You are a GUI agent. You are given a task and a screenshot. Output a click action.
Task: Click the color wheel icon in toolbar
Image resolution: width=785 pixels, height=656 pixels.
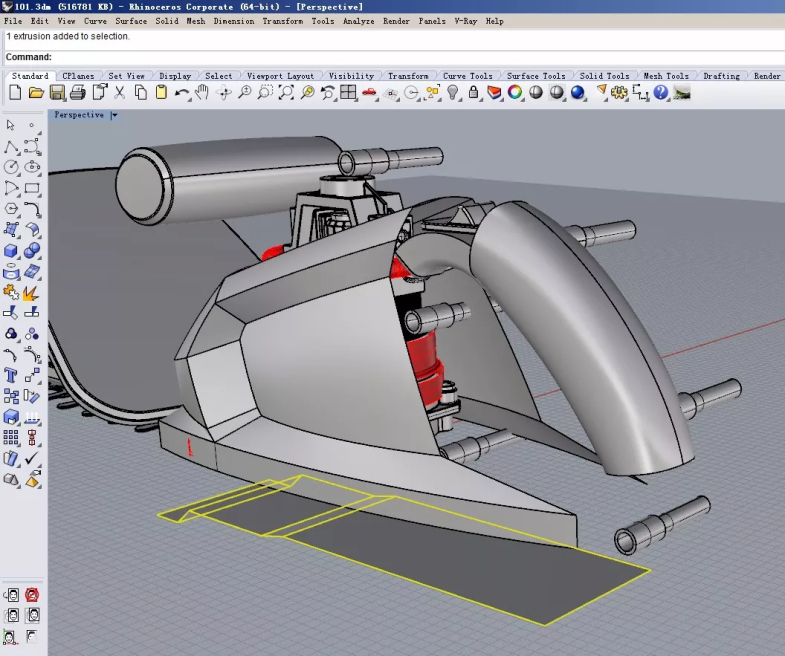[515, 93]
